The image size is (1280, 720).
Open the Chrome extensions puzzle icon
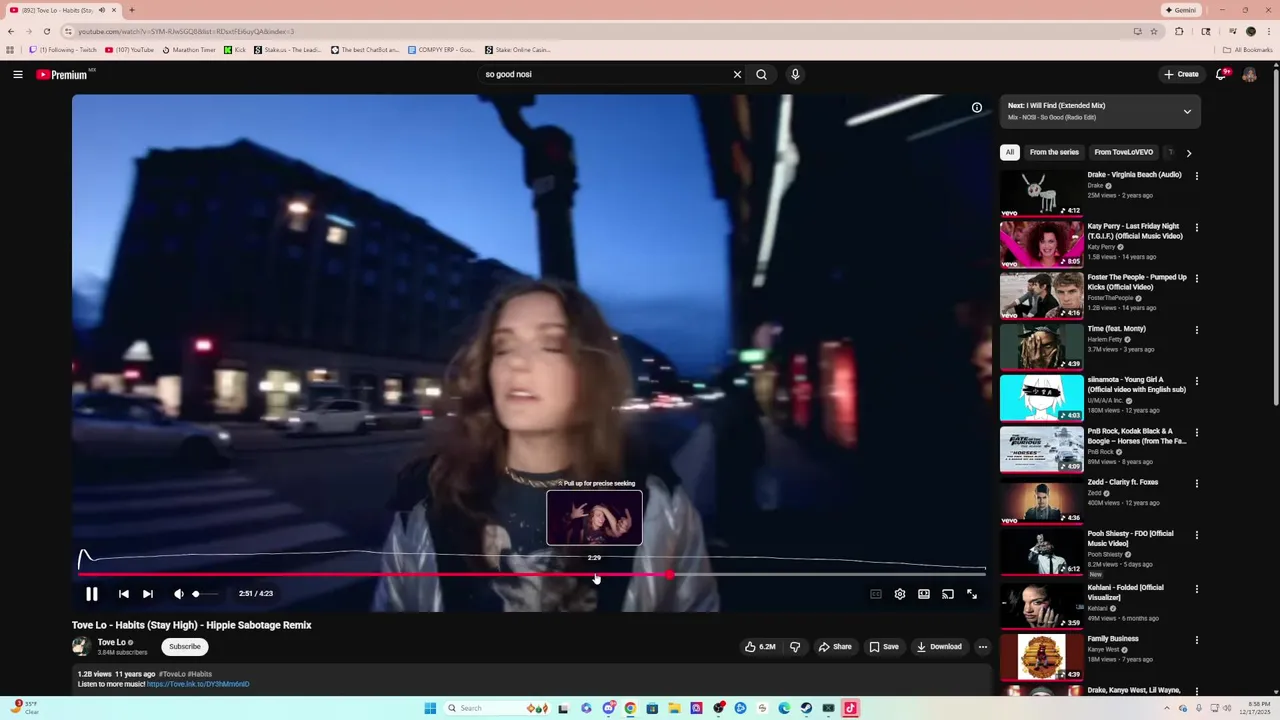[x=1179, y=31]
